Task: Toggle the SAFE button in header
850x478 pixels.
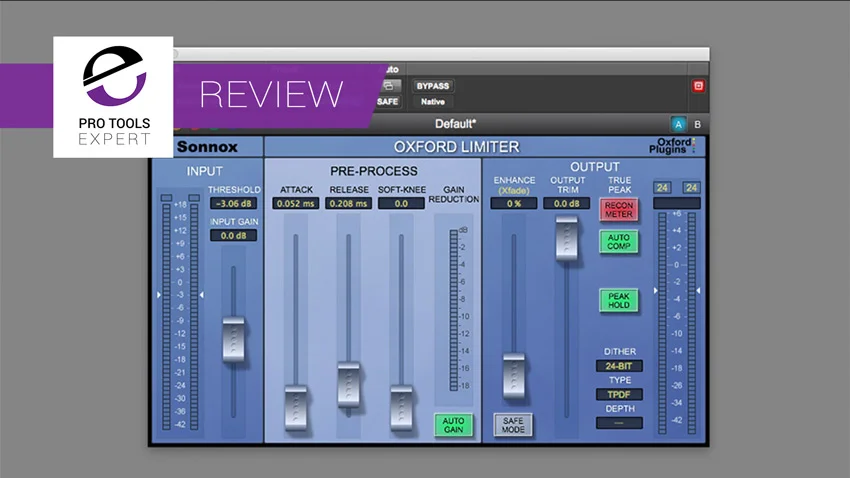Action: pos(388,101)
